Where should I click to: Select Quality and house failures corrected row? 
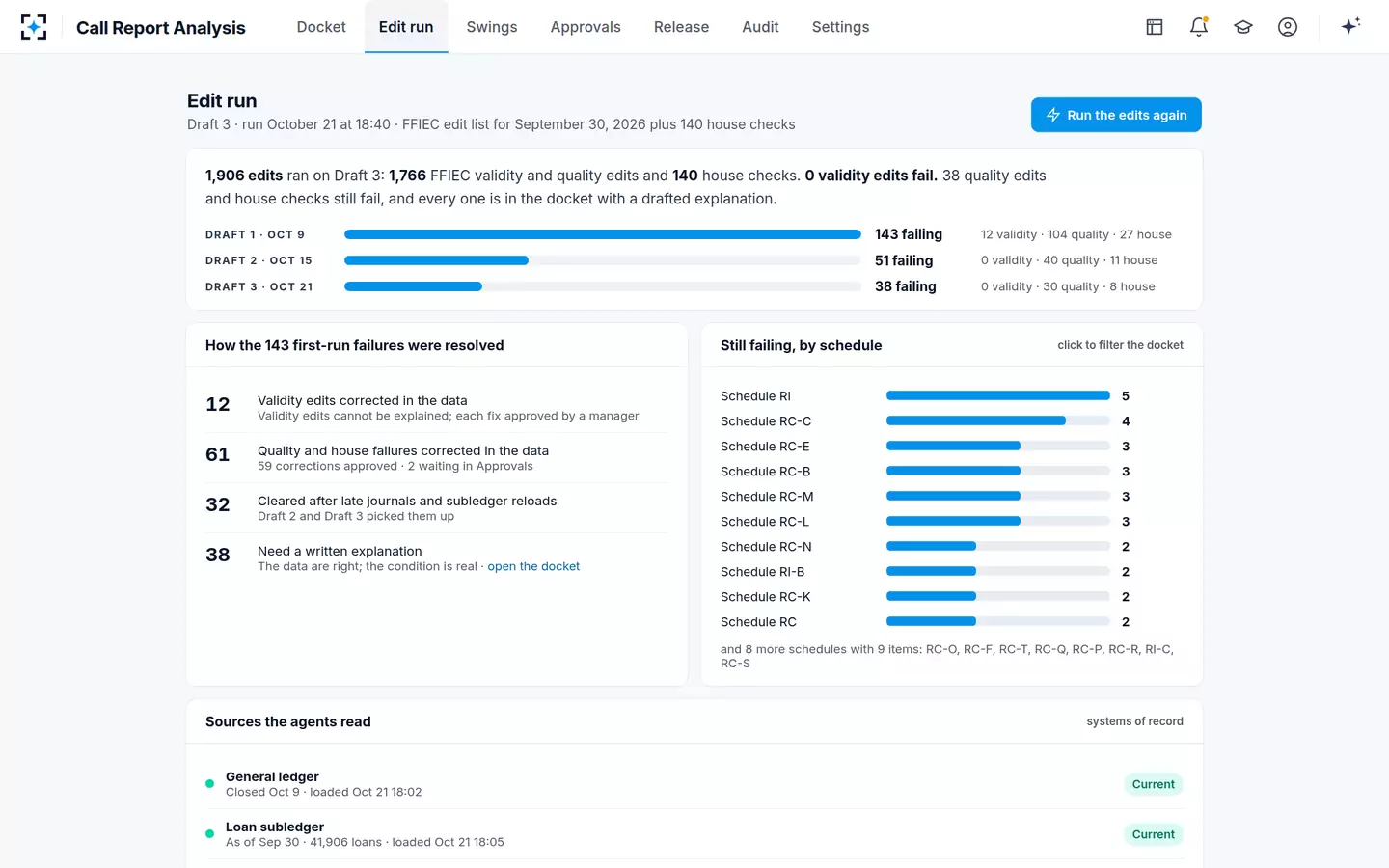point(437,458)
